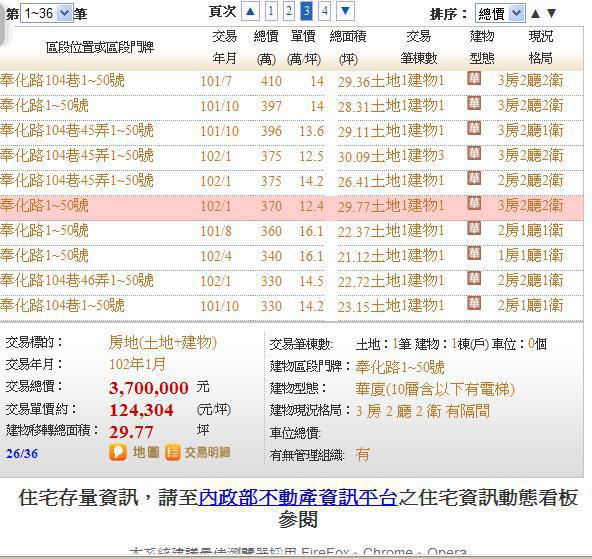This screenshot has width=592, height=559.
Task: Open 內政部不動產資訊平台 link
Action: [298, 497]
